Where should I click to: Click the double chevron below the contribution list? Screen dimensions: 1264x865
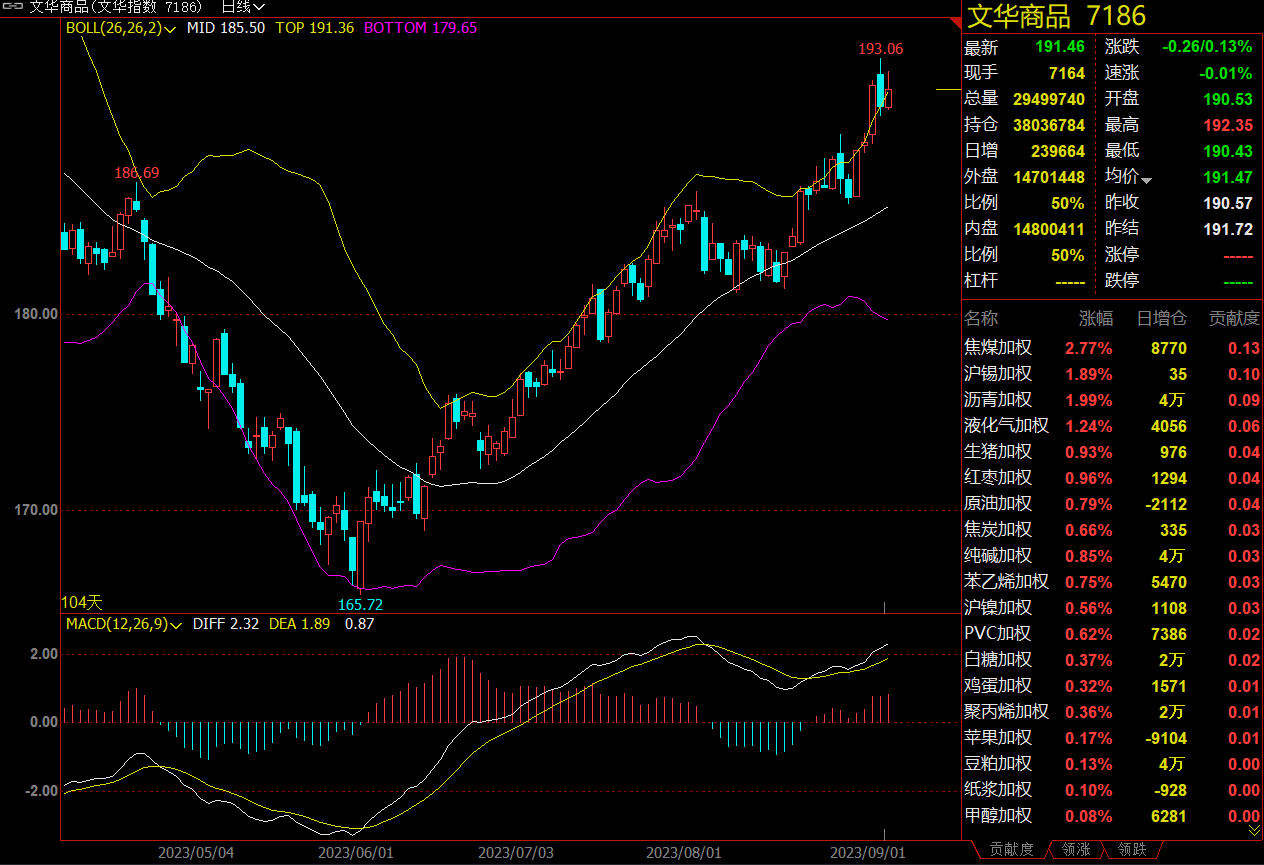(1254, 830)
